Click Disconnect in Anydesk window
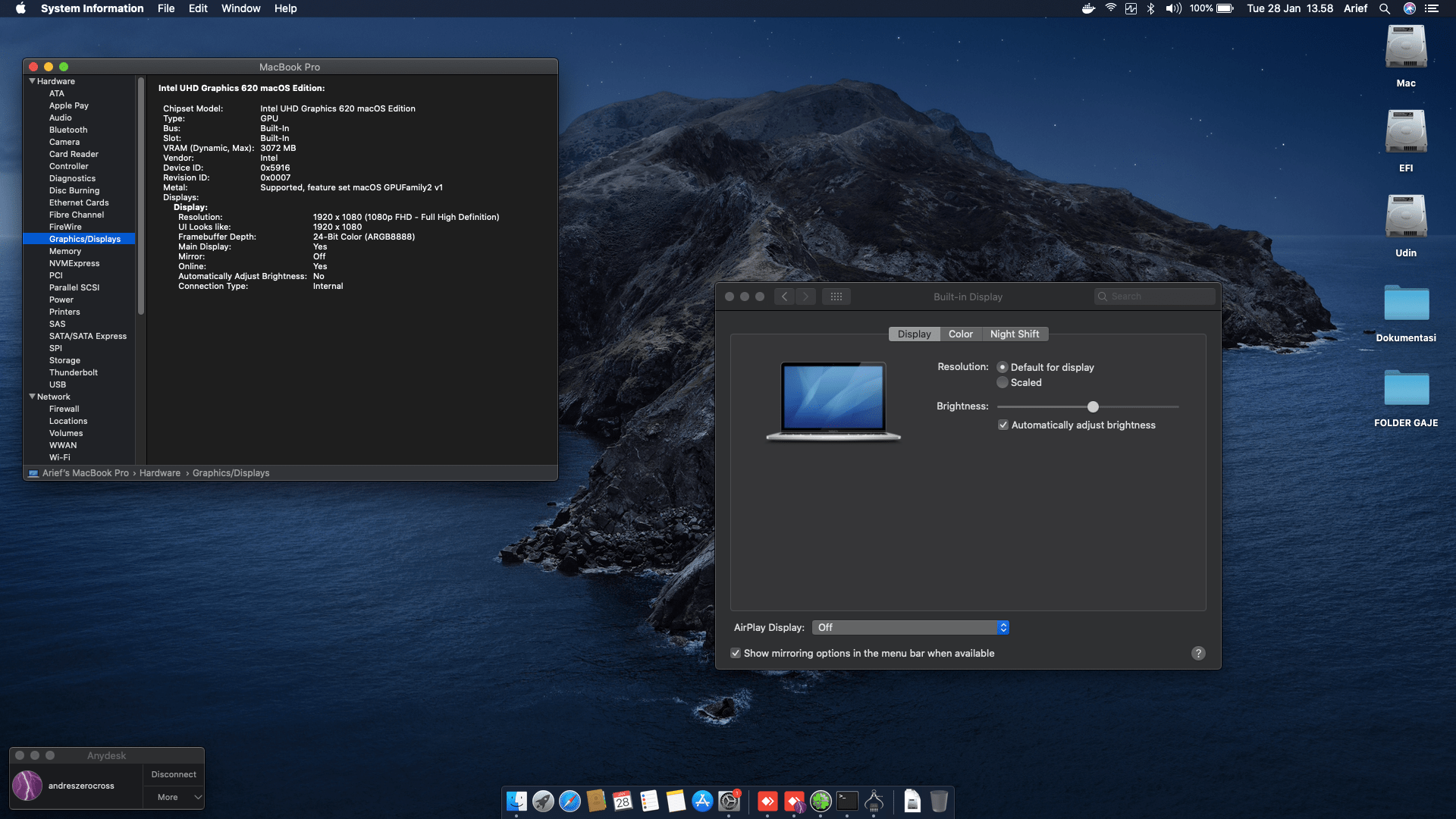This screenshot has width=1456, height=819. coord(174,774)
